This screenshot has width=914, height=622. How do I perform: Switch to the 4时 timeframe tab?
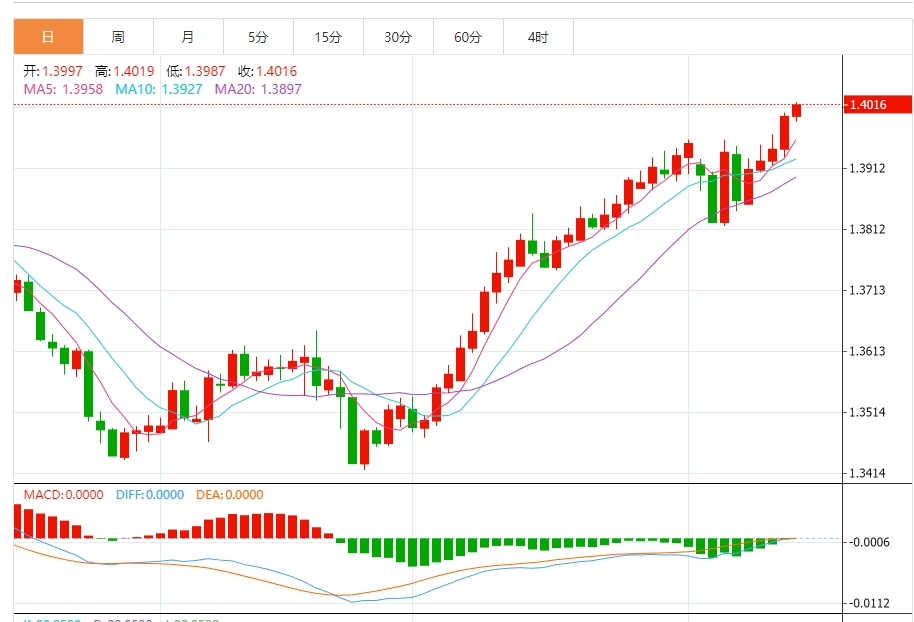click(x=538, y=38)
